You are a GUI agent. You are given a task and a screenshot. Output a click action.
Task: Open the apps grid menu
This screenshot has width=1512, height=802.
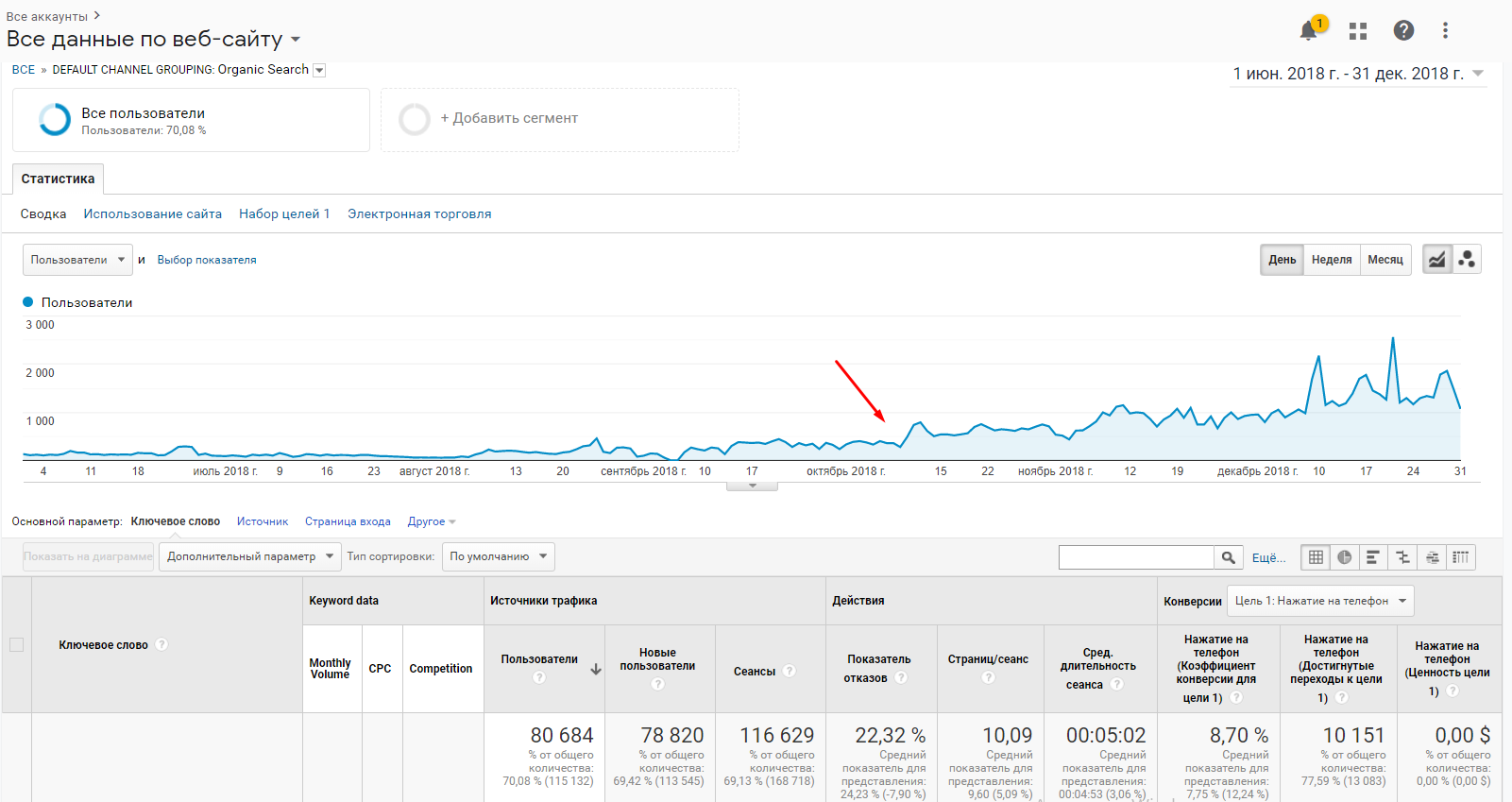coord(1358,31)
